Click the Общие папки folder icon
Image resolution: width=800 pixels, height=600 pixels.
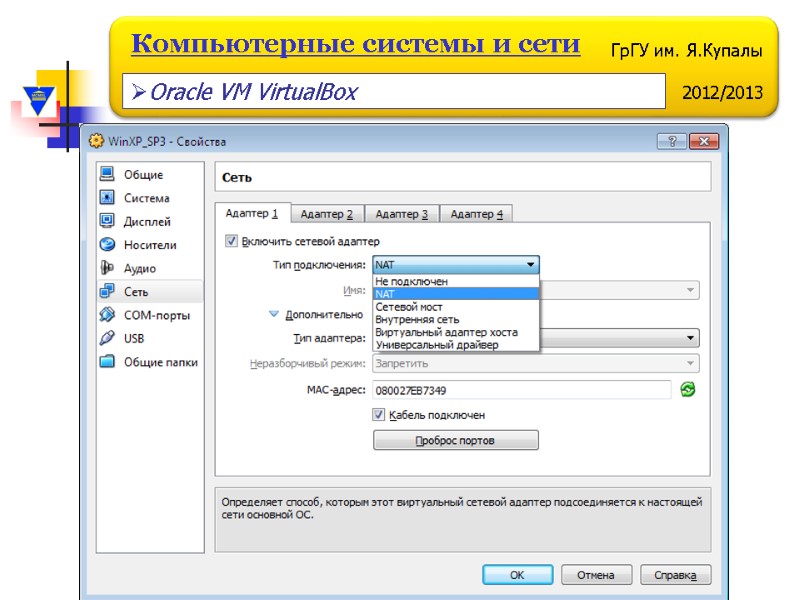[x=107, y=362]
